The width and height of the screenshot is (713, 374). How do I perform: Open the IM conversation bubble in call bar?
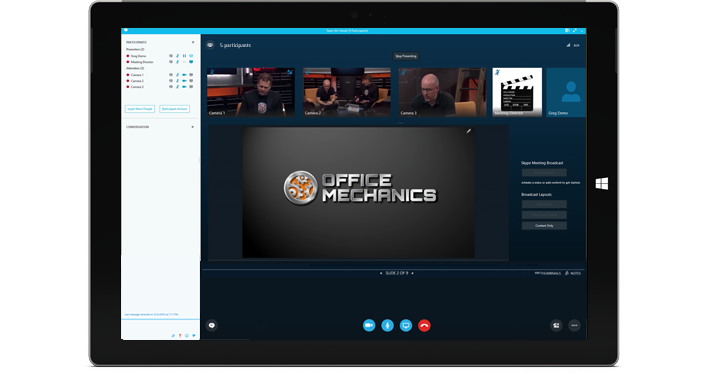211,325
